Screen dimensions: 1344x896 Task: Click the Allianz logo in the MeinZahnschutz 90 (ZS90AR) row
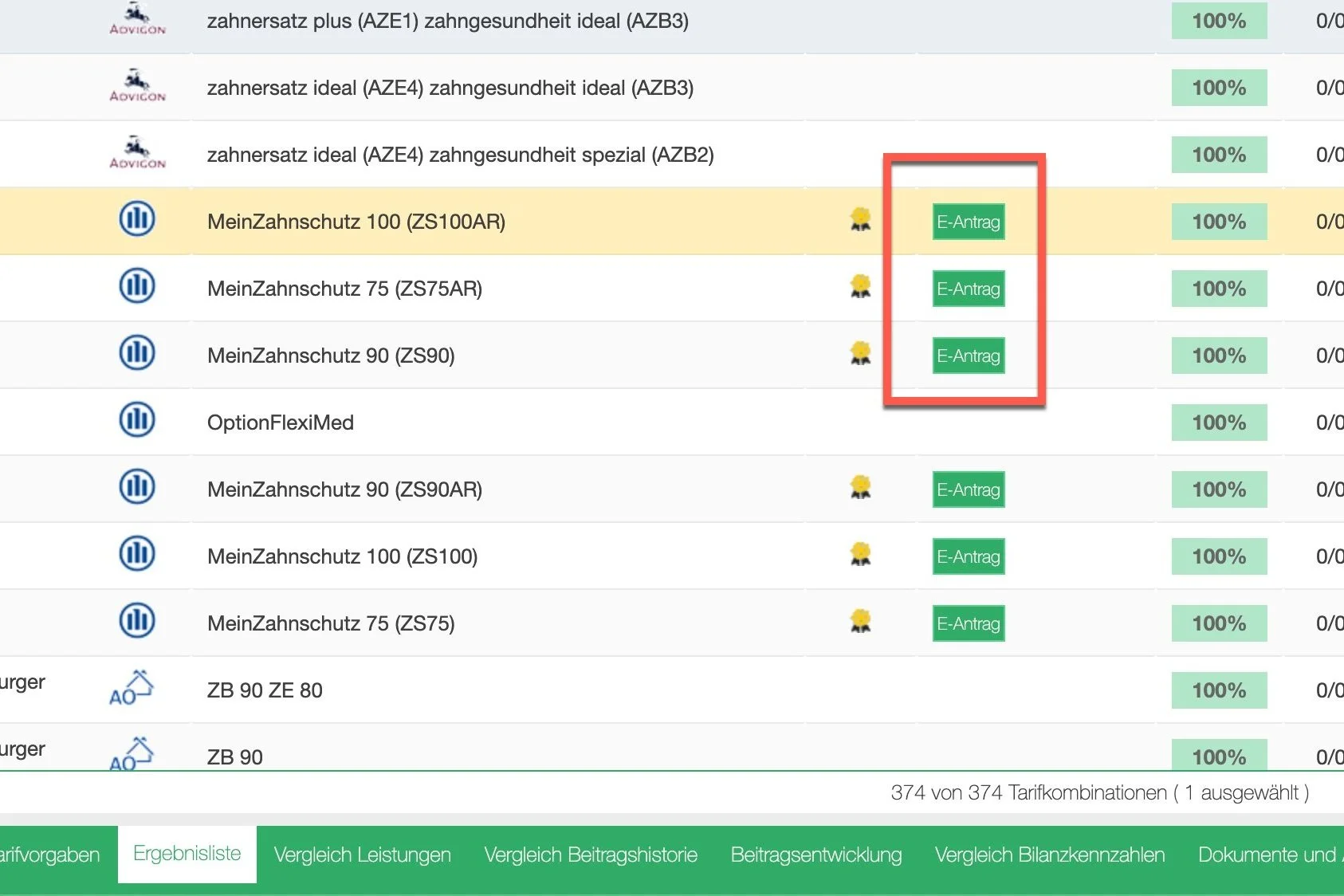137,487
